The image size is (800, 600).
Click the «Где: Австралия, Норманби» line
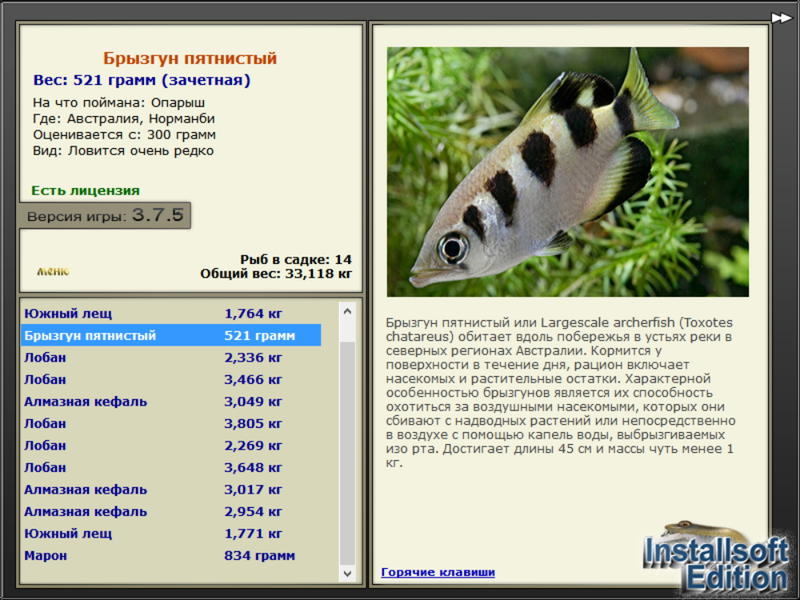coord(124,119)
